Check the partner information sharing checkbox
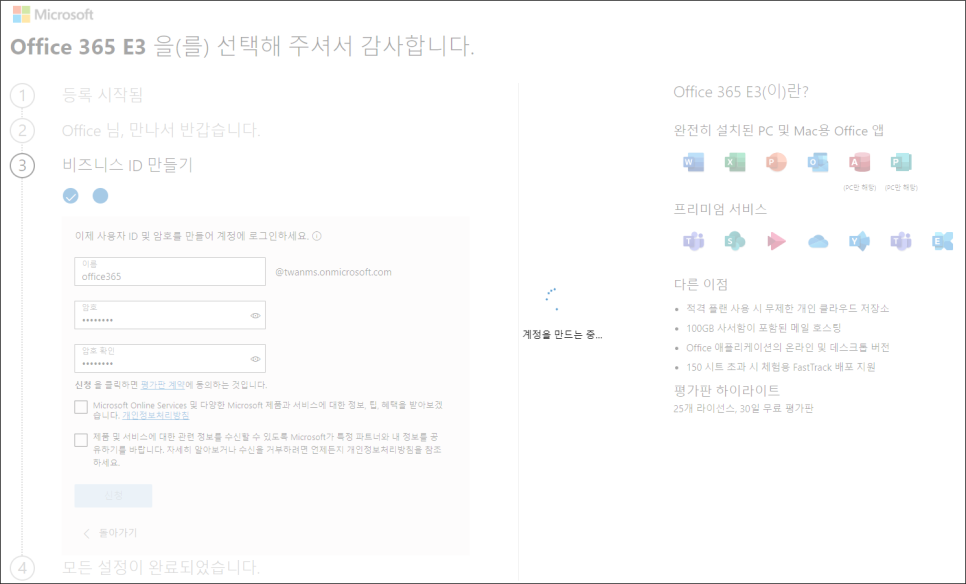The width and height of the screenshot is (966, 584). (81, 440)
